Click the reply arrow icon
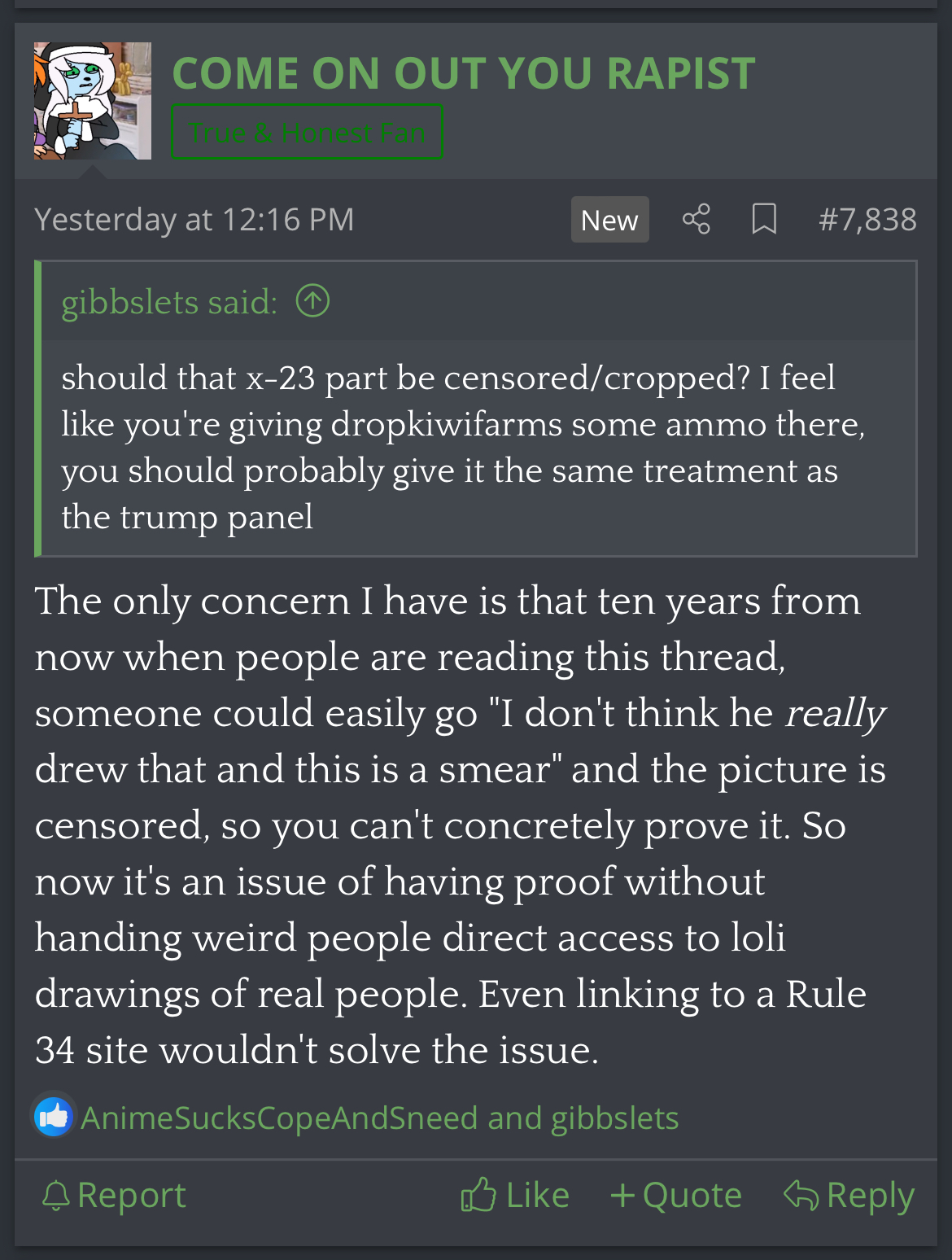 click(x=801, y=1195)
